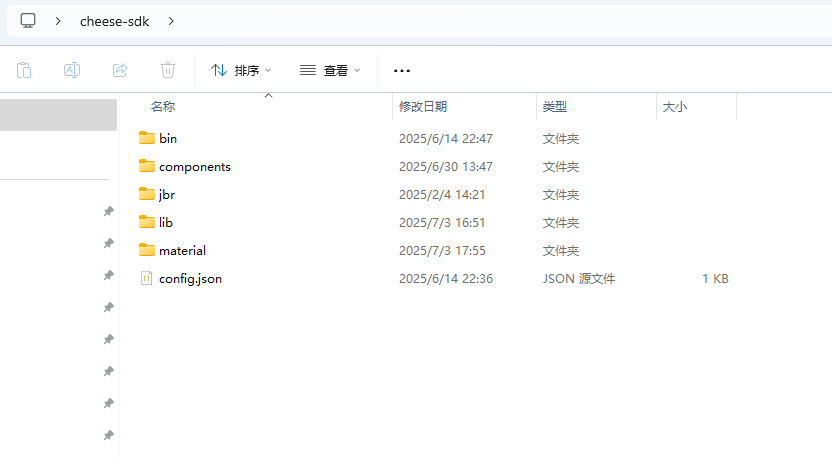
Task: Select the material folder name
Action: click(x=182, y=250)
